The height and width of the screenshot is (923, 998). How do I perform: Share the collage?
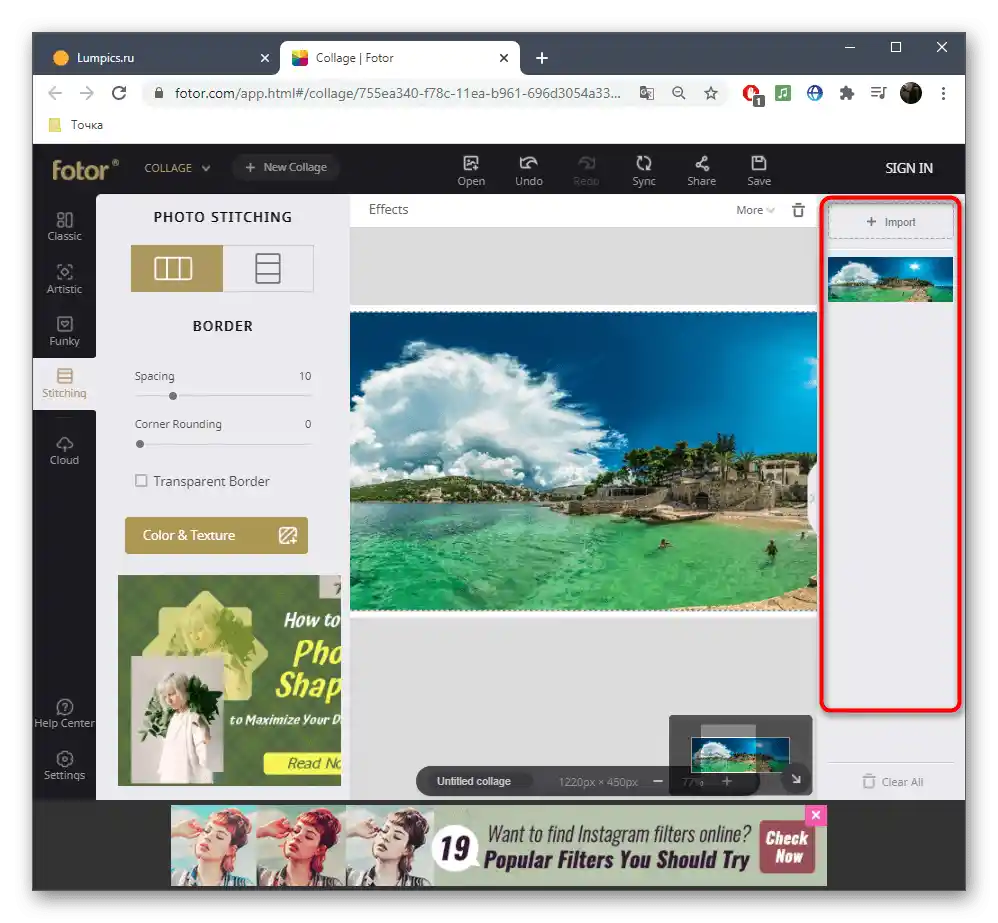coord(701,171)
